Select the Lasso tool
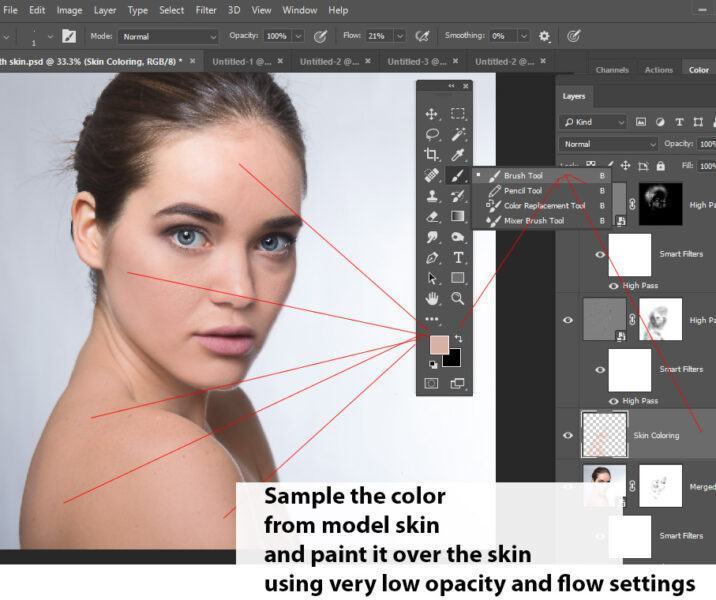This screenshot has width=716, height=600. coord(432,134)
